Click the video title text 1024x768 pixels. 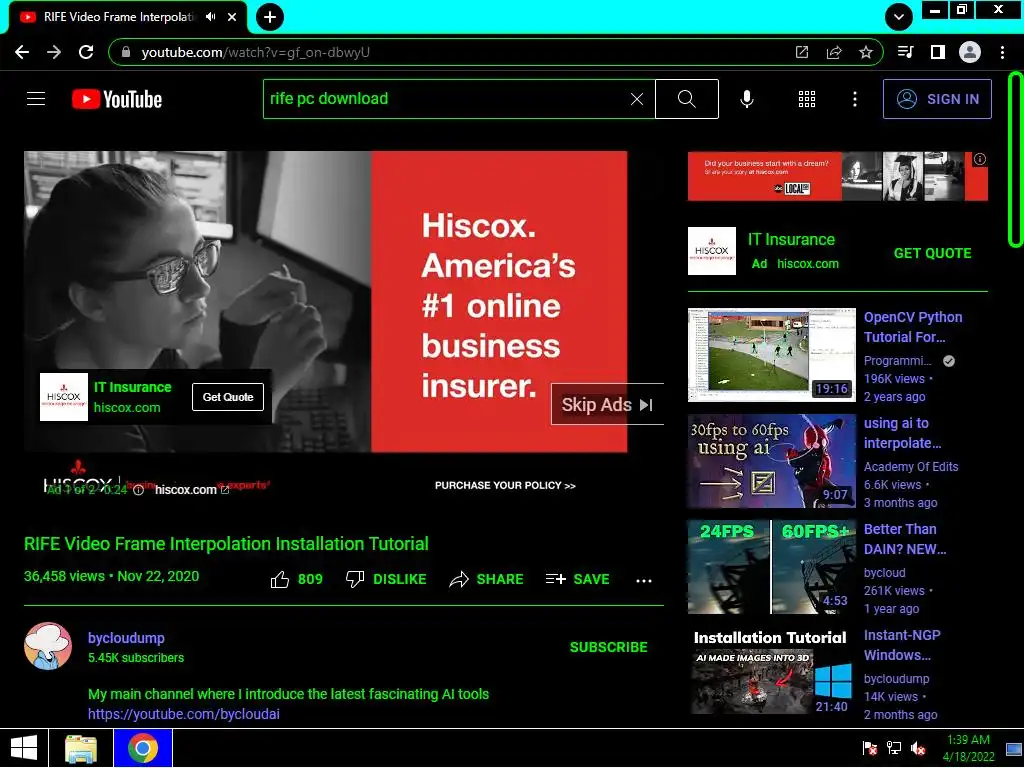[227, 543]
